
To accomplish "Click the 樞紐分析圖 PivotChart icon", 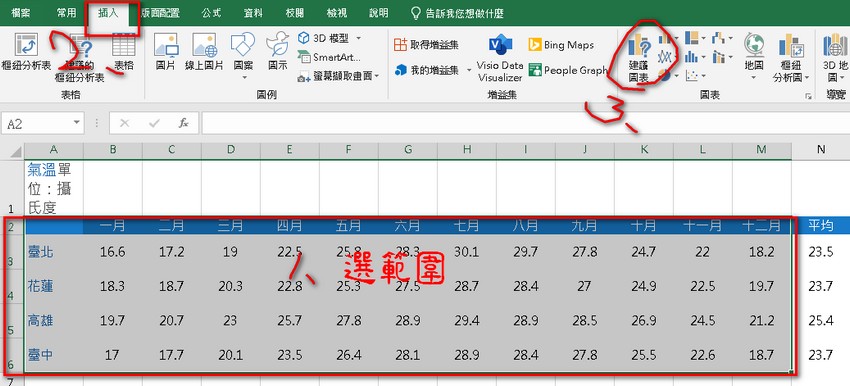I will (791, 58).
